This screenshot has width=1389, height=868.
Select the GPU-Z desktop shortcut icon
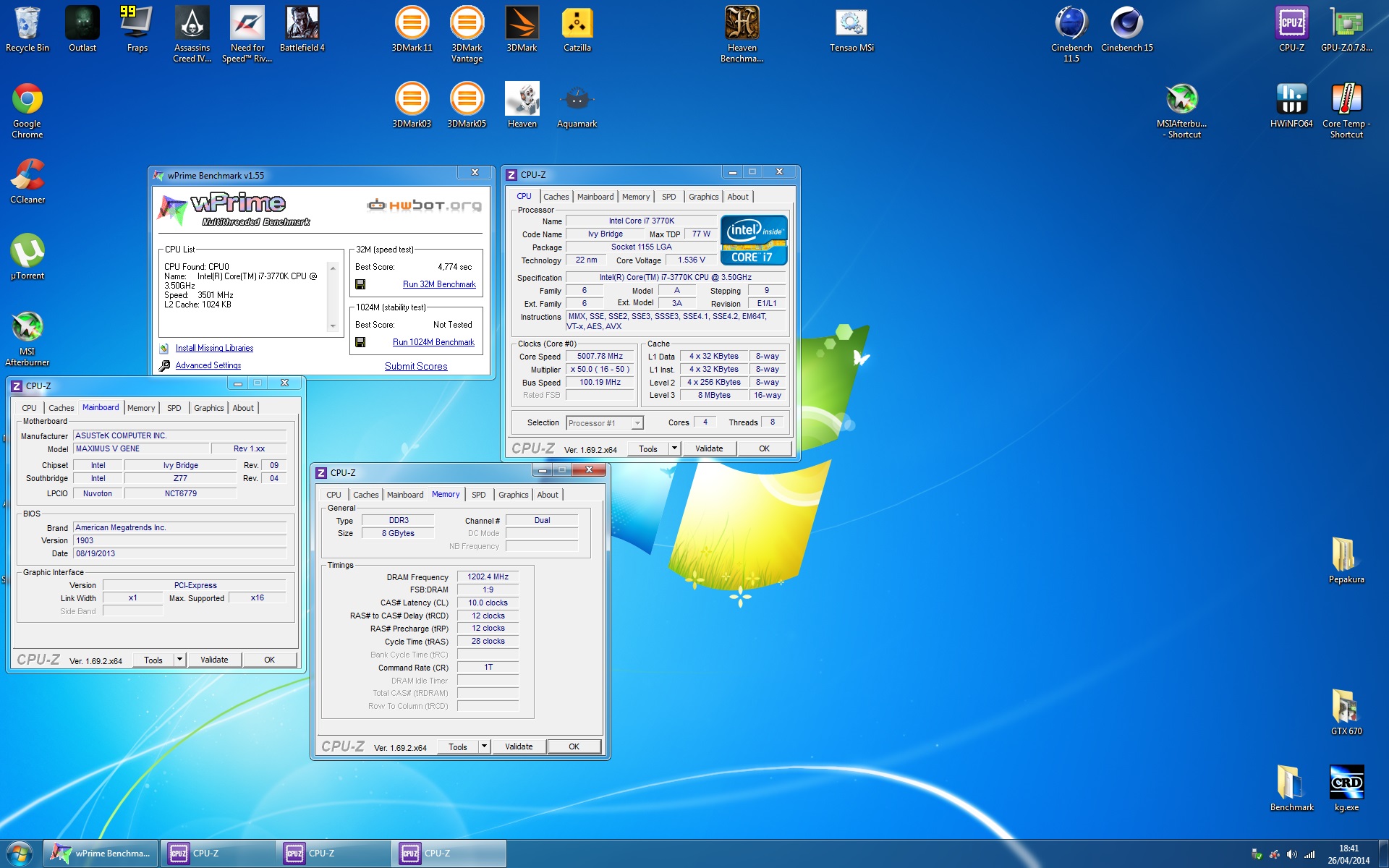coord(1347,30)
